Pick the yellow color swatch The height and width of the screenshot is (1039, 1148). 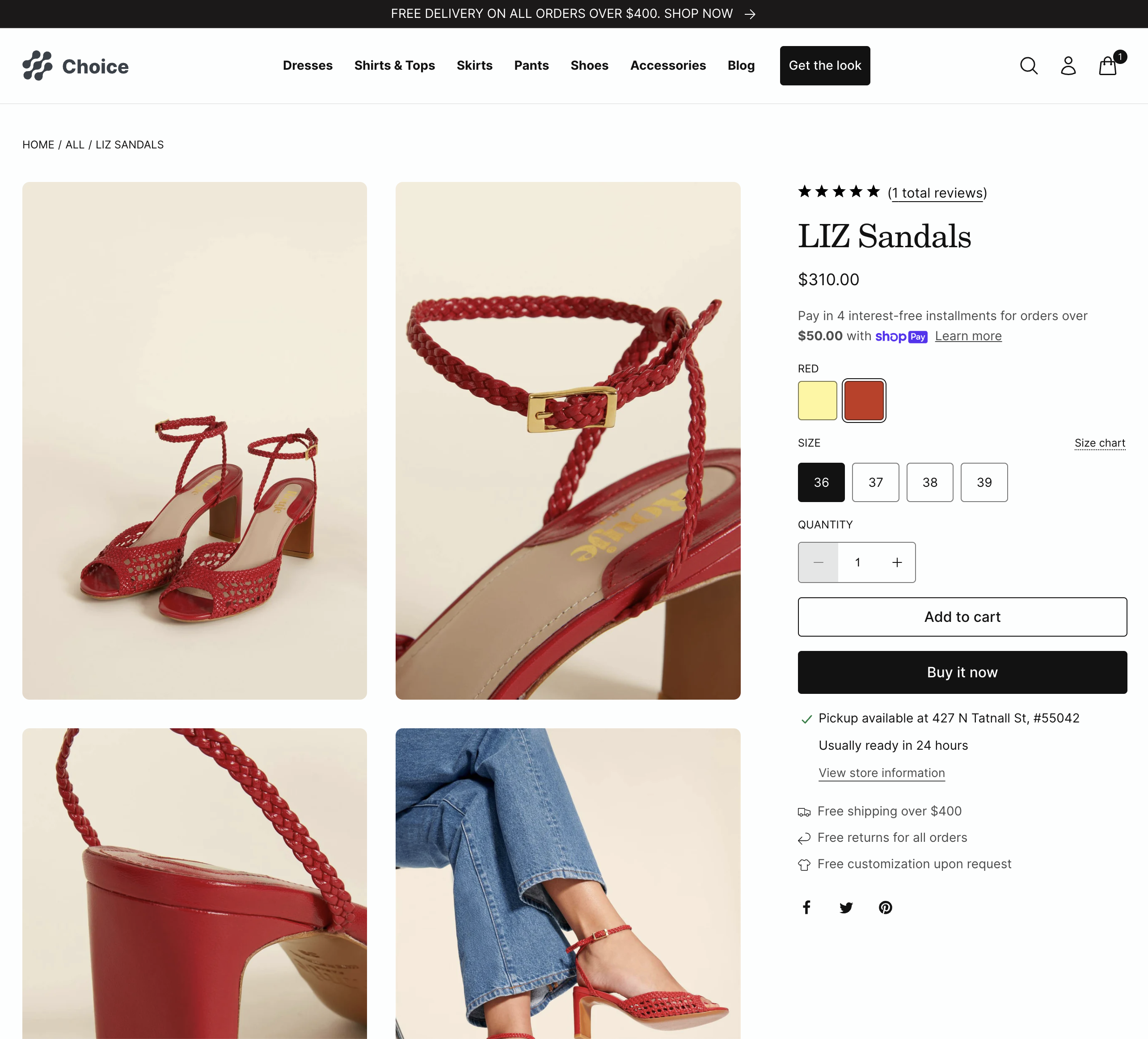(x=817, y=401)
